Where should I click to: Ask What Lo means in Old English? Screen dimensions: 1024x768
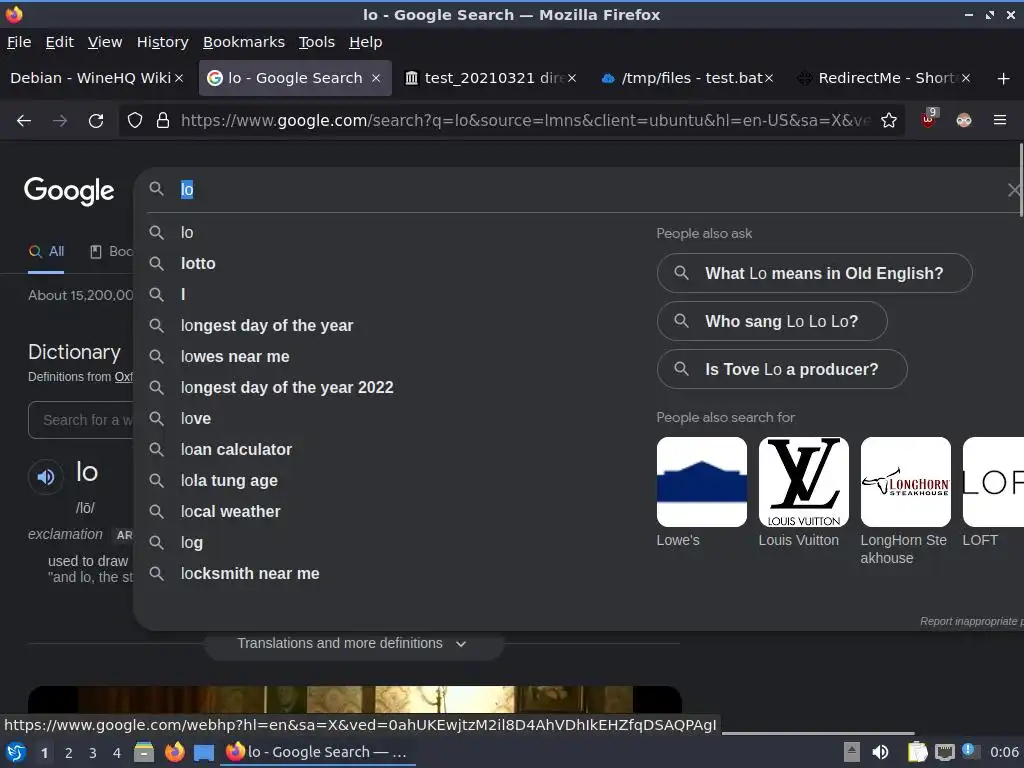(814, 274)
